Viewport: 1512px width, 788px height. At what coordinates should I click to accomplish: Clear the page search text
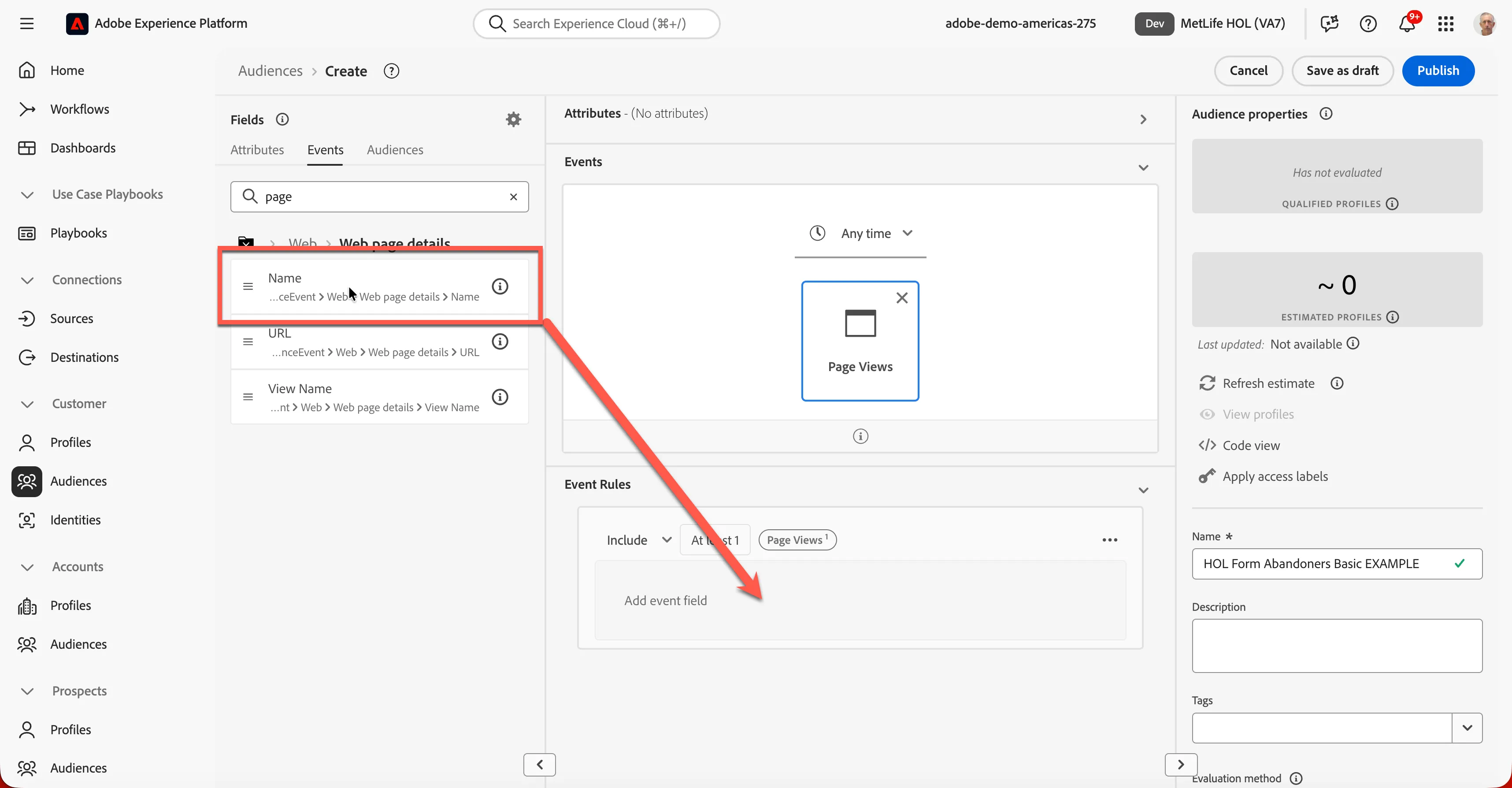513,197
